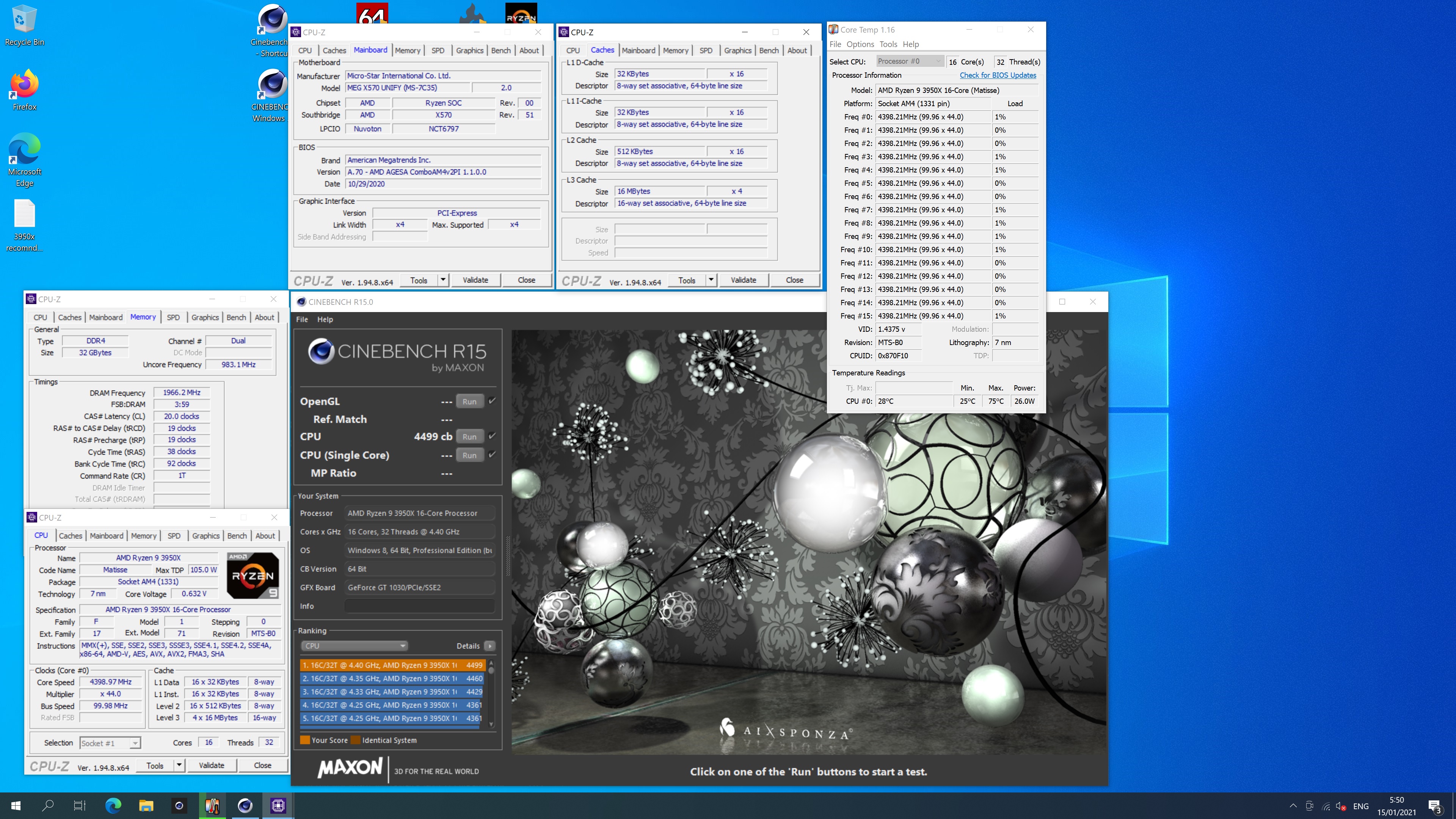Open Core Temp Processor #0 dropdown
The image size is (1456, 819).
point(910,61)
